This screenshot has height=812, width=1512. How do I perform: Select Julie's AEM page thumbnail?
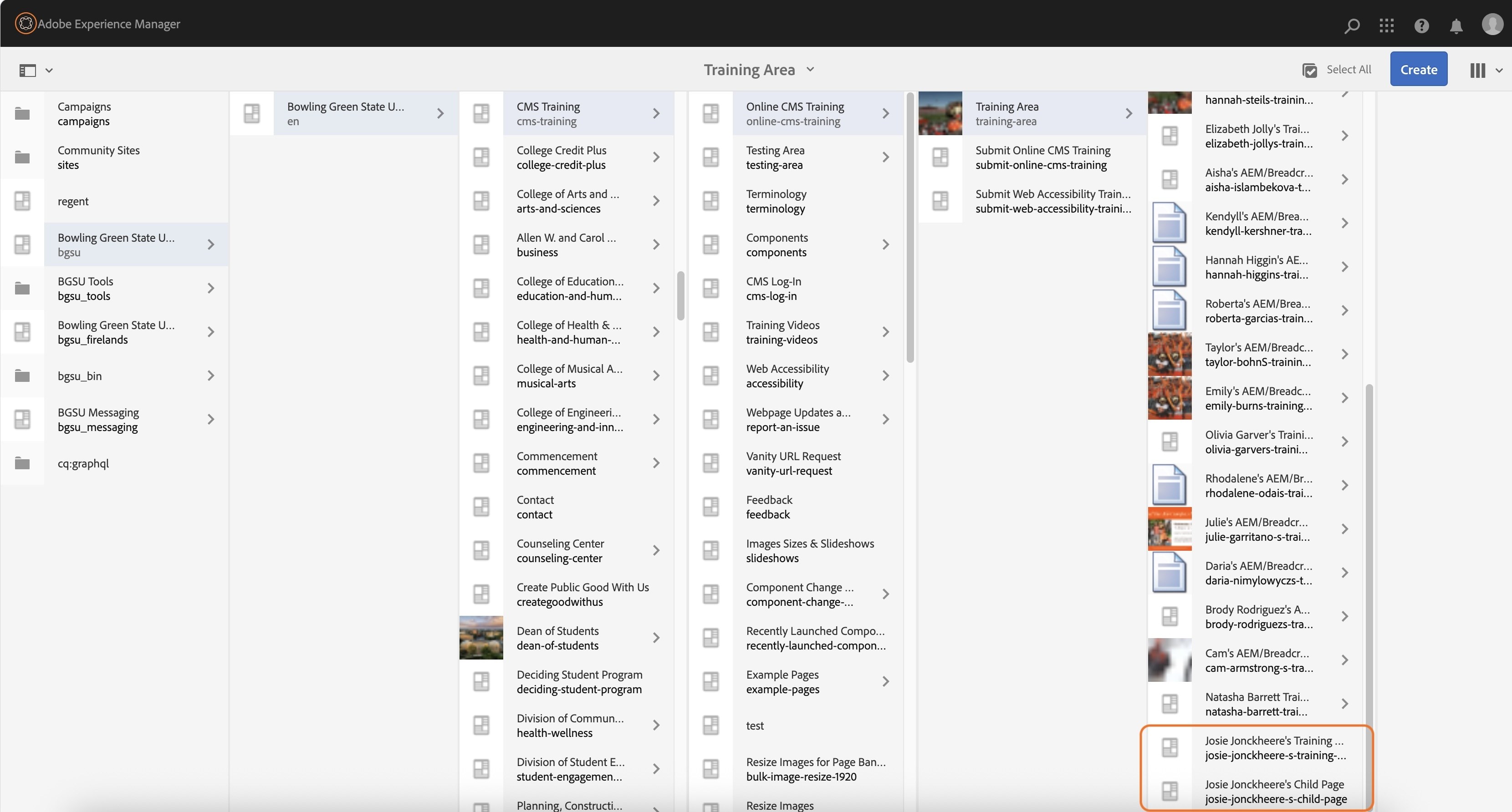point(1170,528)
